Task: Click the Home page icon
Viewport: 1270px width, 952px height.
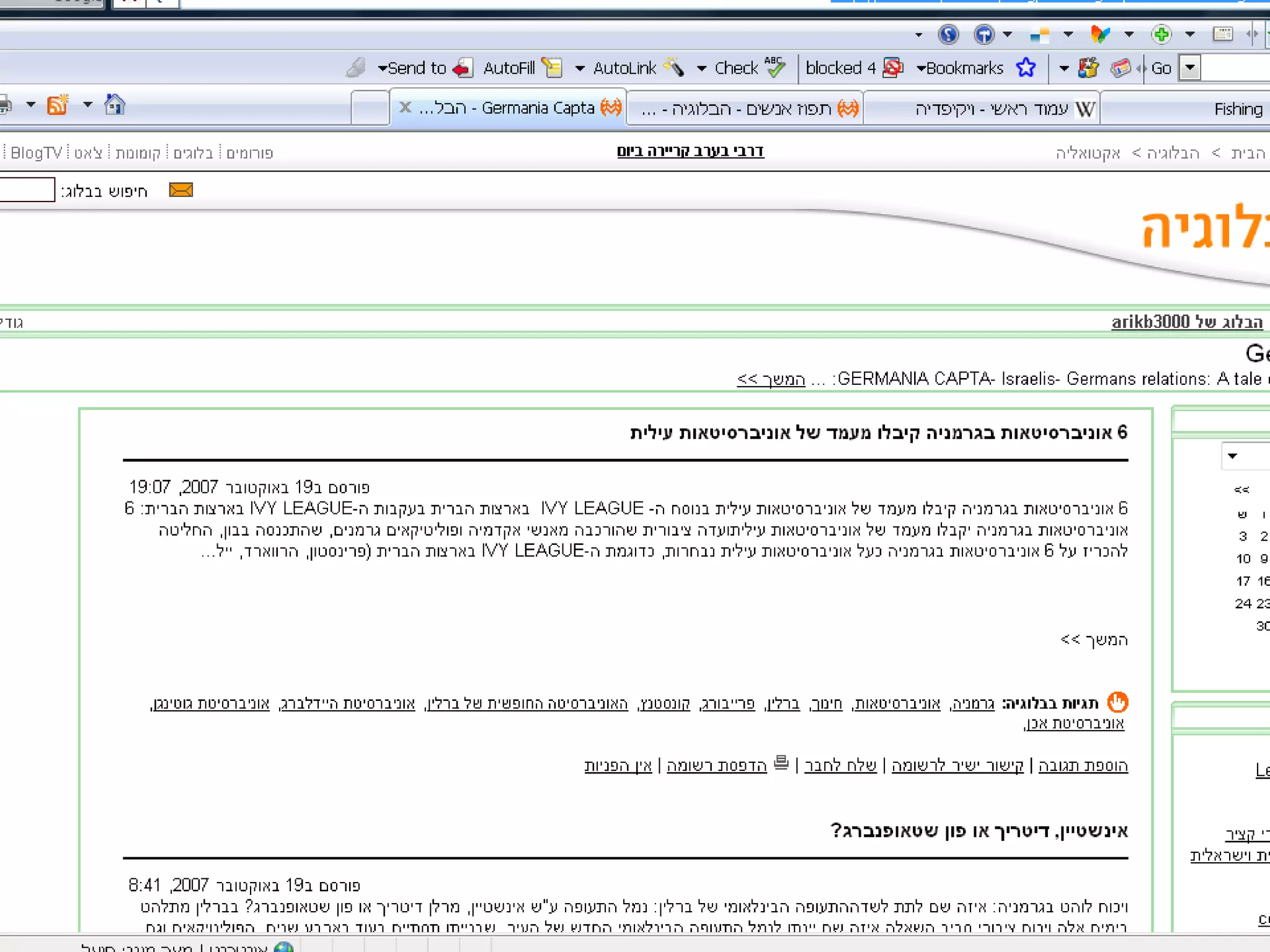Action: click(115, 105)
